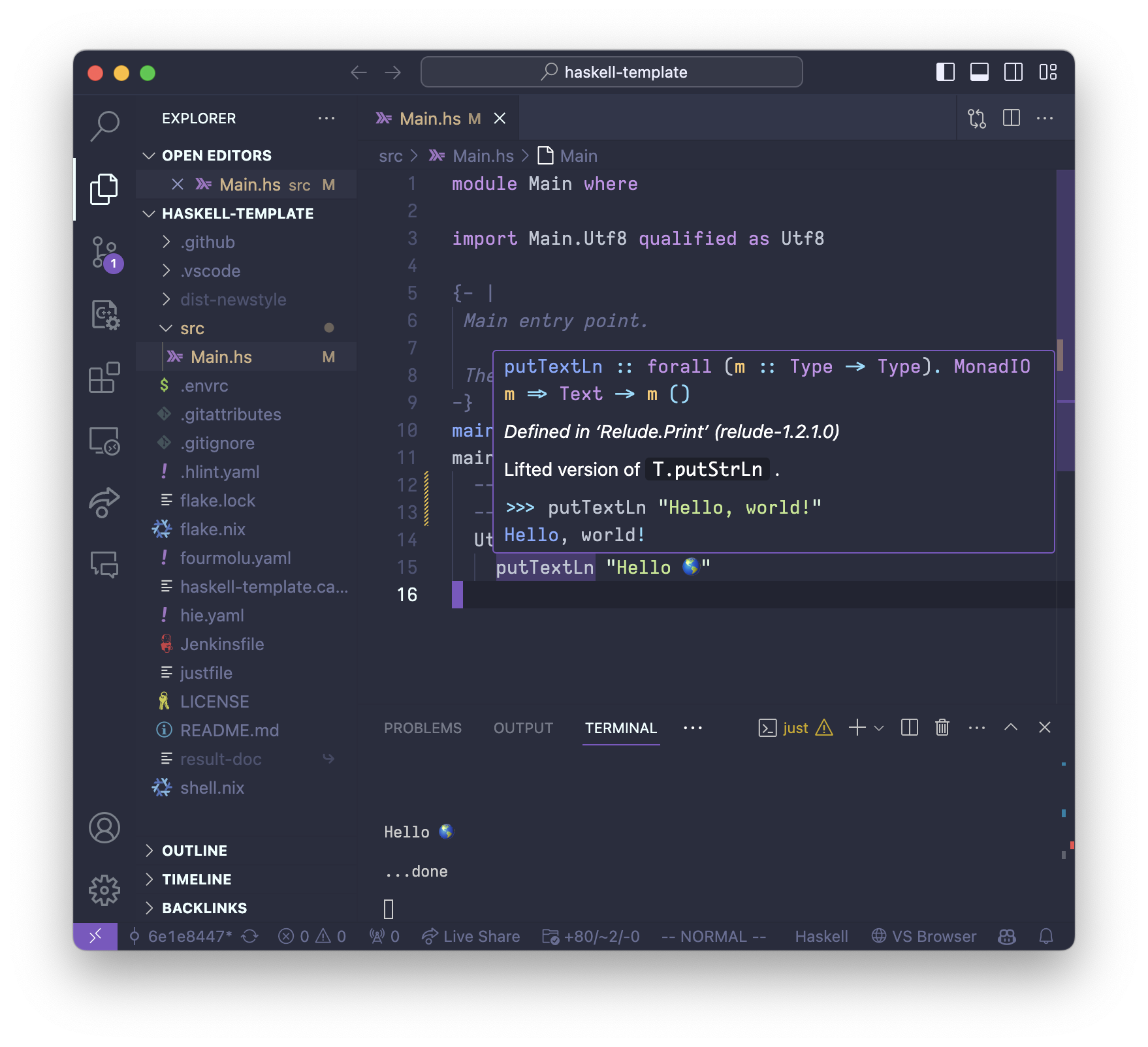This screenshot has width=1148, height=1047.
Task: Kill the active terminal with trash icon
Action: tap(942, 727)
